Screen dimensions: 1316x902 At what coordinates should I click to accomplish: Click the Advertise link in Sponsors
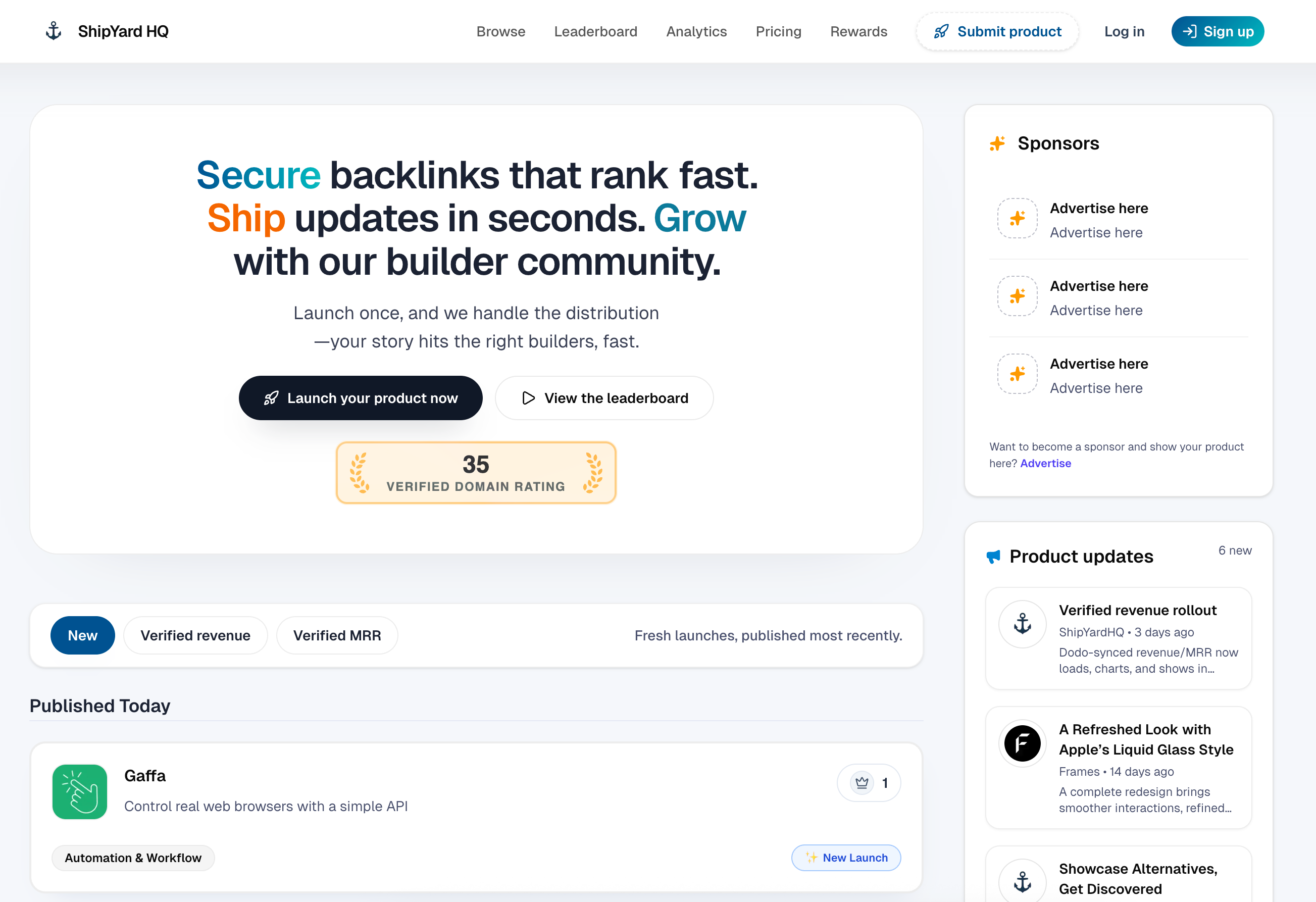1045,463
